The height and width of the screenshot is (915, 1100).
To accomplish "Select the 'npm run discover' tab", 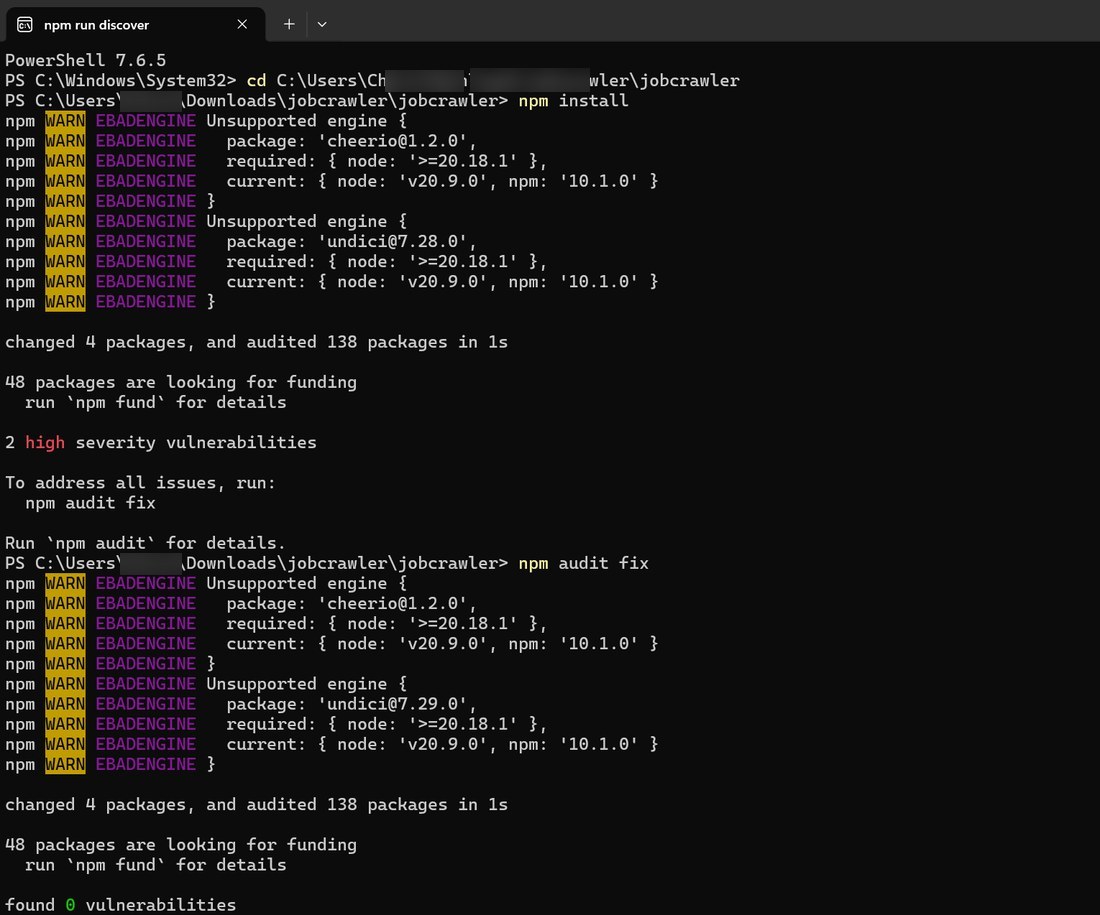I will tap(135, 25).
